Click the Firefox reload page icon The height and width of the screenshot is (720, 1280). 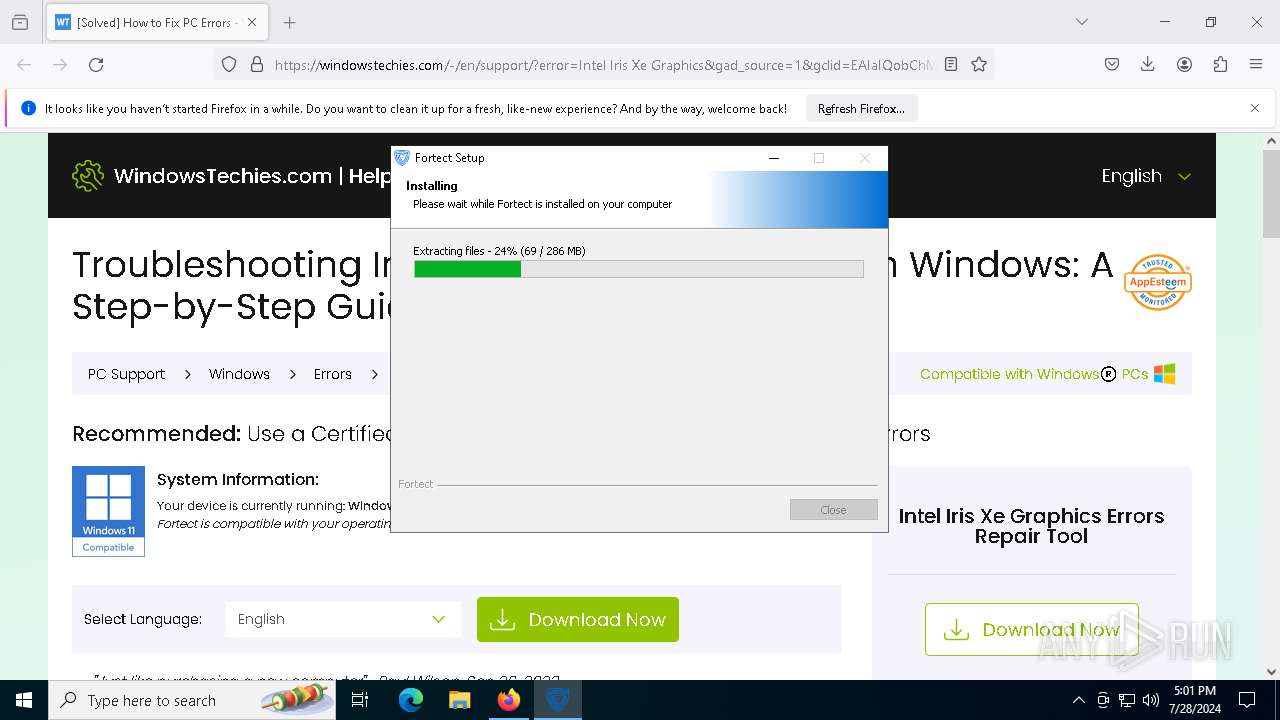(96, 64)
